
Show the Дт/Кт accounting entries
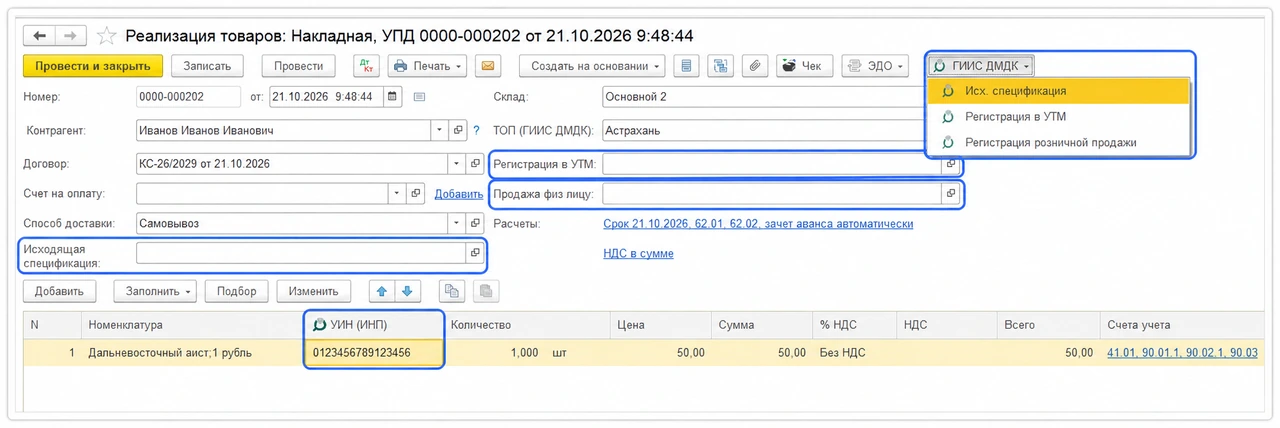tap(367, 66)
